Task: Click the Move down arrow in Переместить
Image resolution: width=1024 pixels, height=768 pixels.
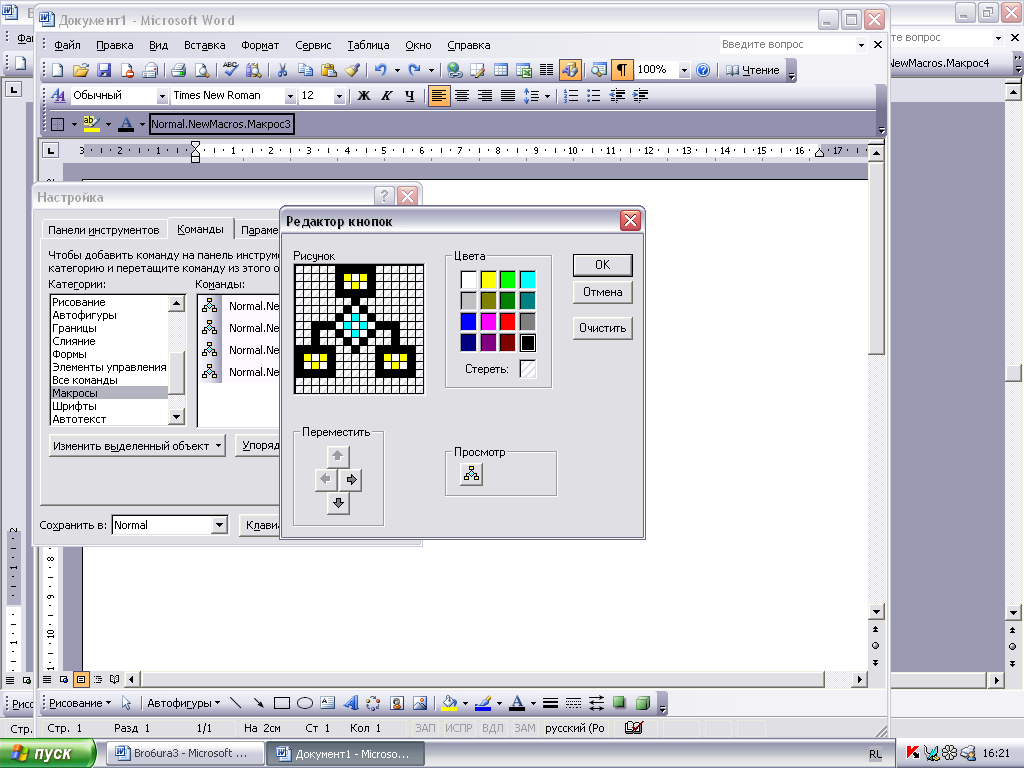Action: (338, 503)
